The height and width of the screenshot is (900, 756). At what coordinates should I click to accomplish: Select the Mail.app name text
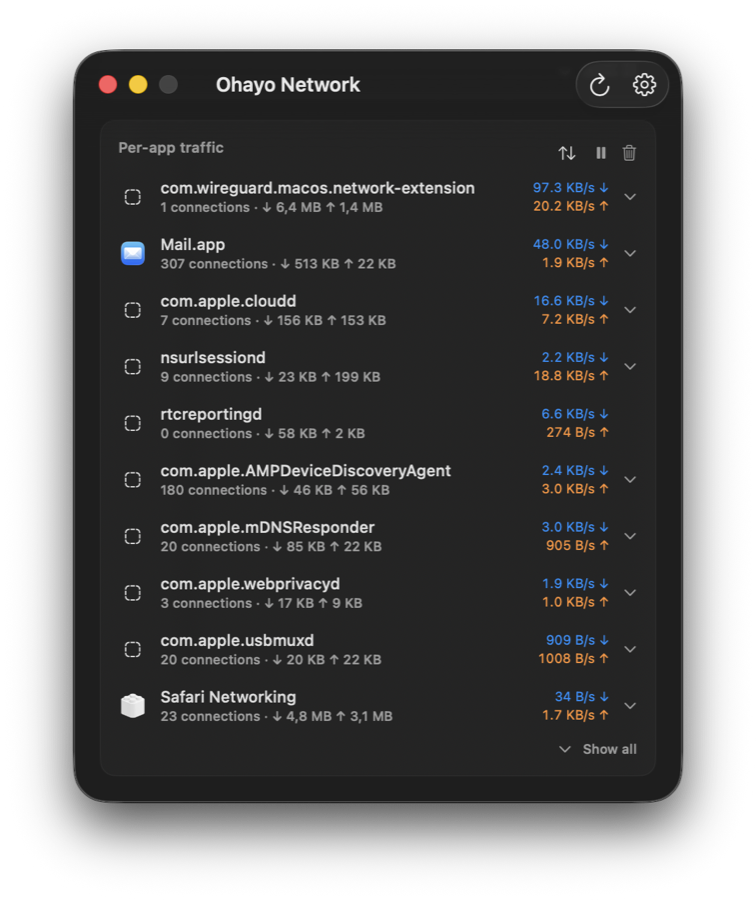(x=193, y=245)
